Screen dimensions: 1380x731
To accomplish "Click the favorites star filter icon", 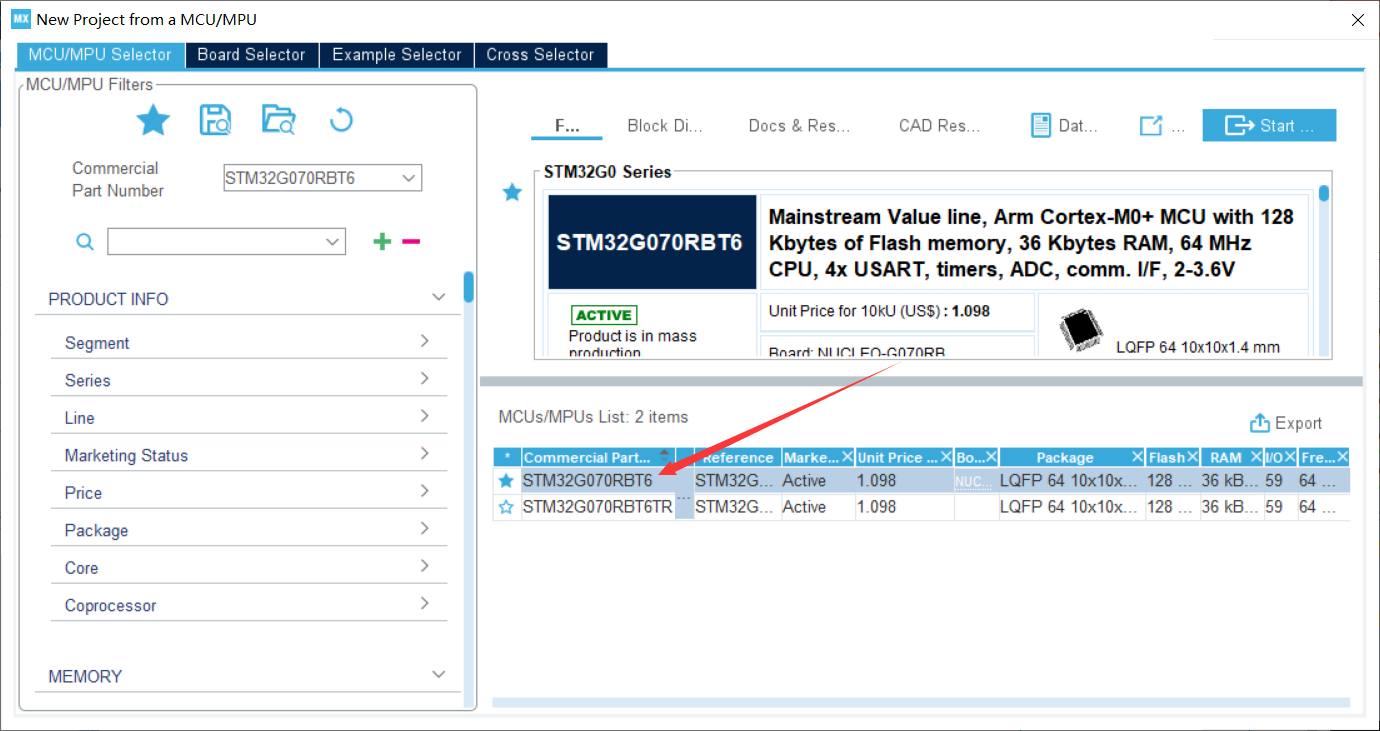I will click(x=153, y=121).
